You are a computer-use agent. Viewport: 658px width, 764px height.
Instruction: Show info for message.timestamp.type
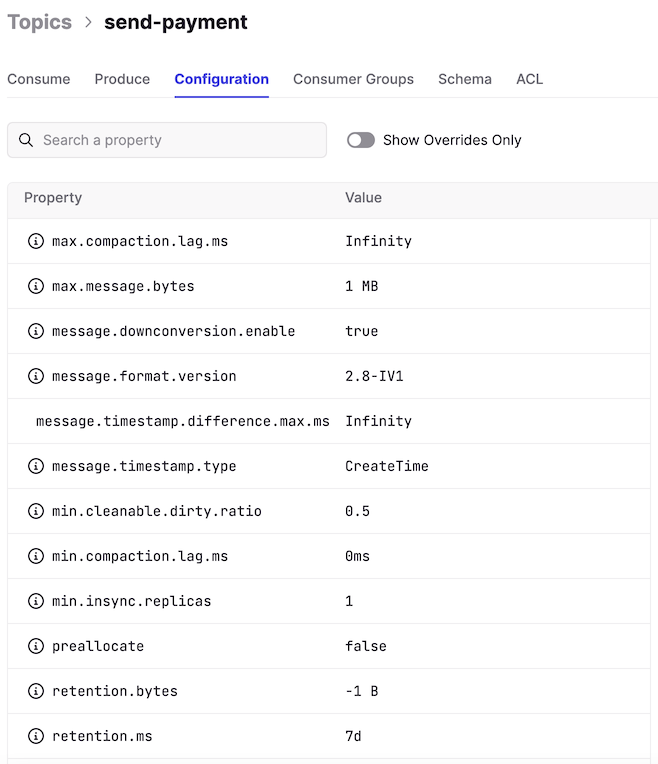(36, 466)
